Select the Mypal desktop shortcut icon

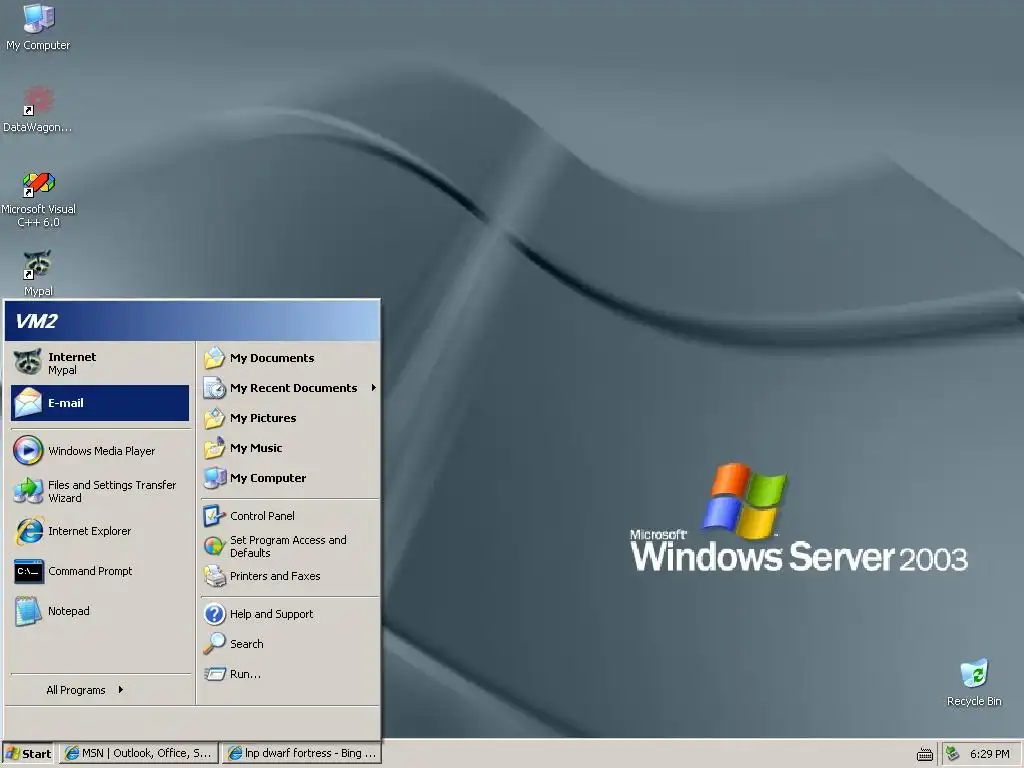tap(38, 273)
